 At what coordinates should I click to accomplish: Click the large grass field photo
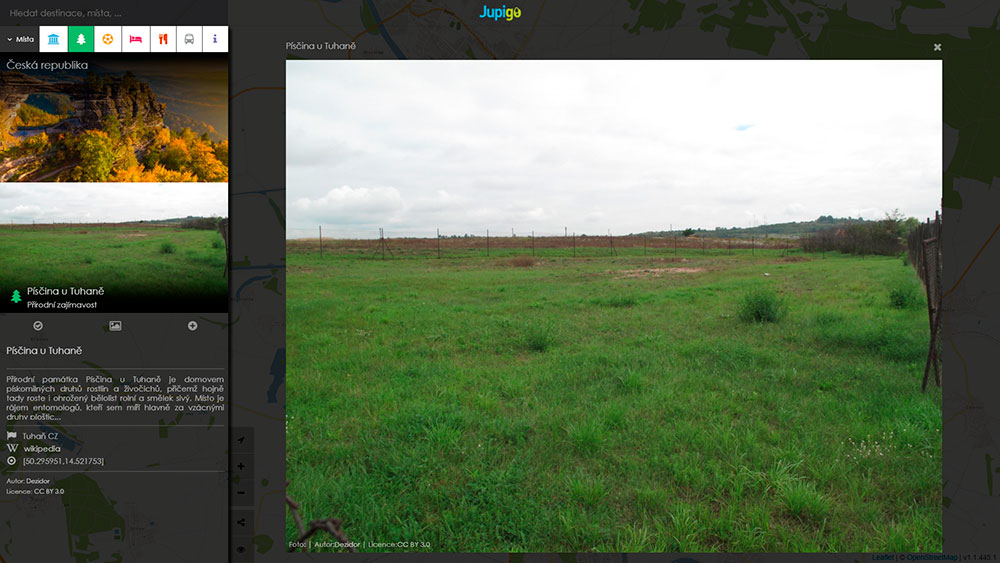coord(614,306)
